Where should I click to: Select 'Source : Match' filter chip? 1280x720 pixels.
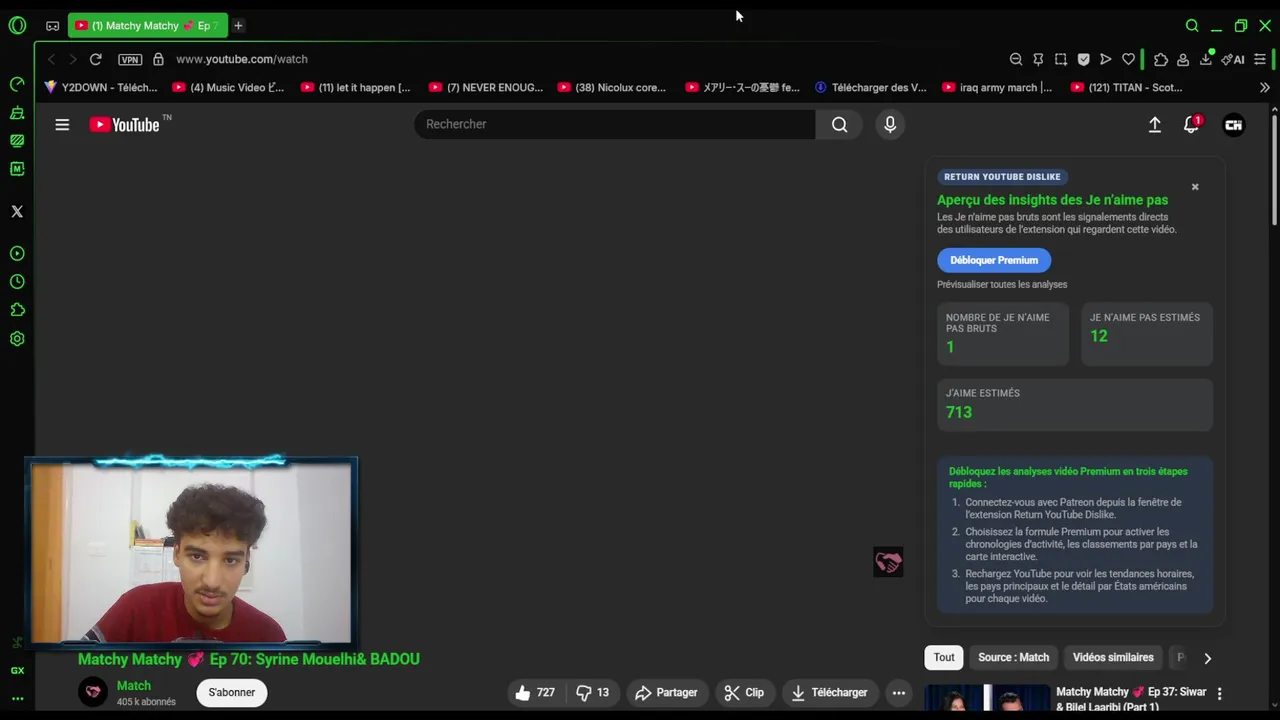pyautogui.click(x=1013, y=657)
